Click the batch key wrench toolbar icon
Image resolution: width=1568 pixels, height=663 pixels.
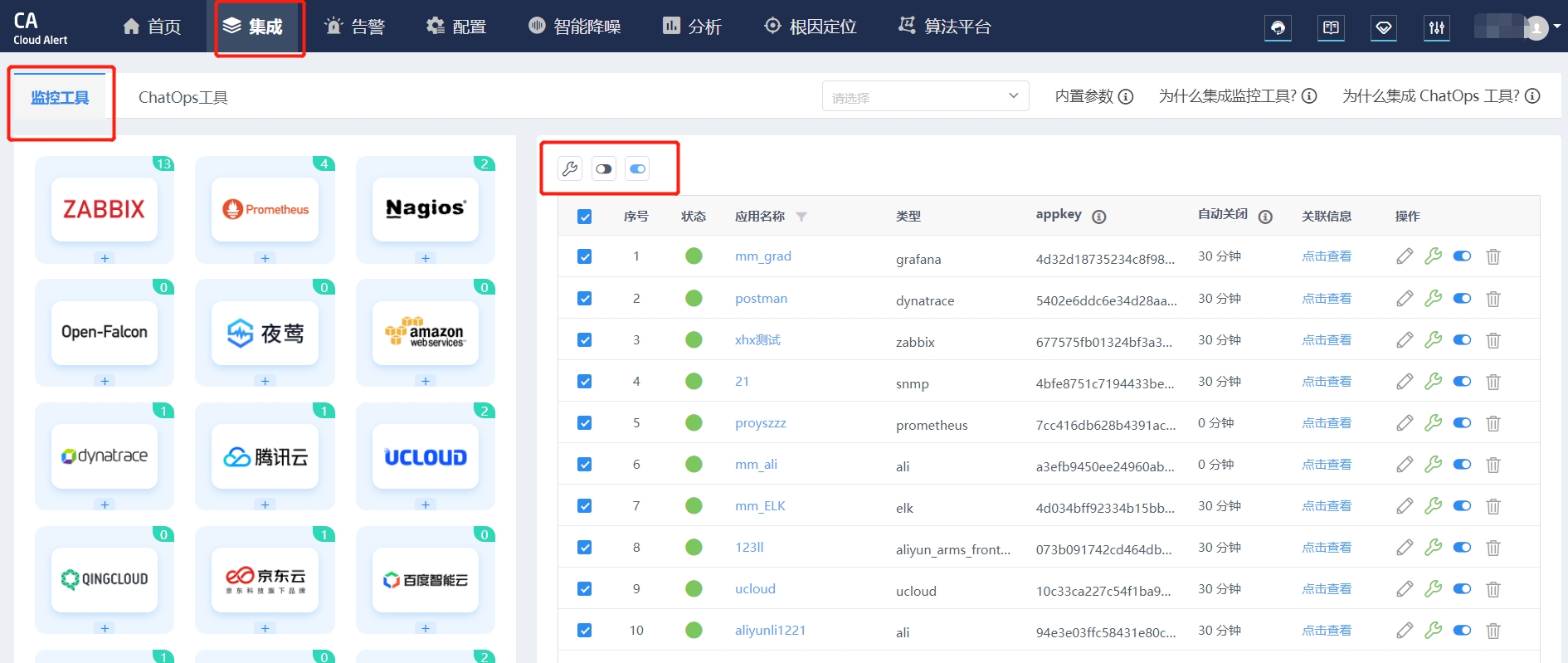coord(570,168)
